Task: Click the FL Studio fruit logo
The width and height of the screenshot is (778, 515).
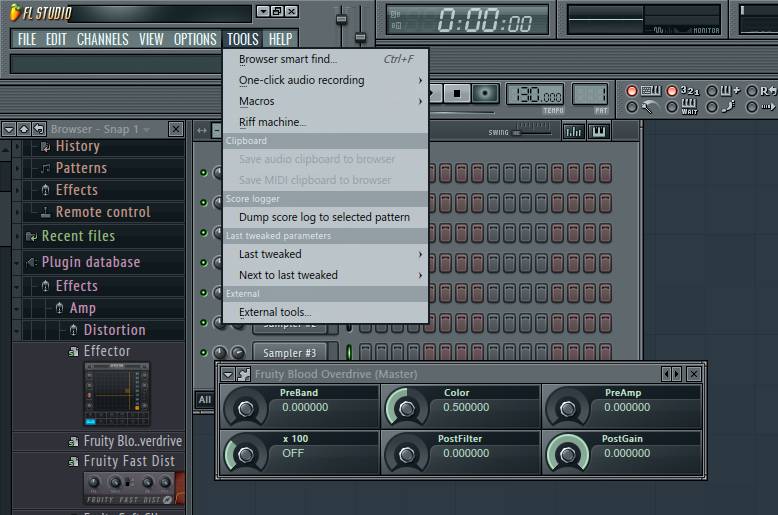Action: (x=15, y=12)
